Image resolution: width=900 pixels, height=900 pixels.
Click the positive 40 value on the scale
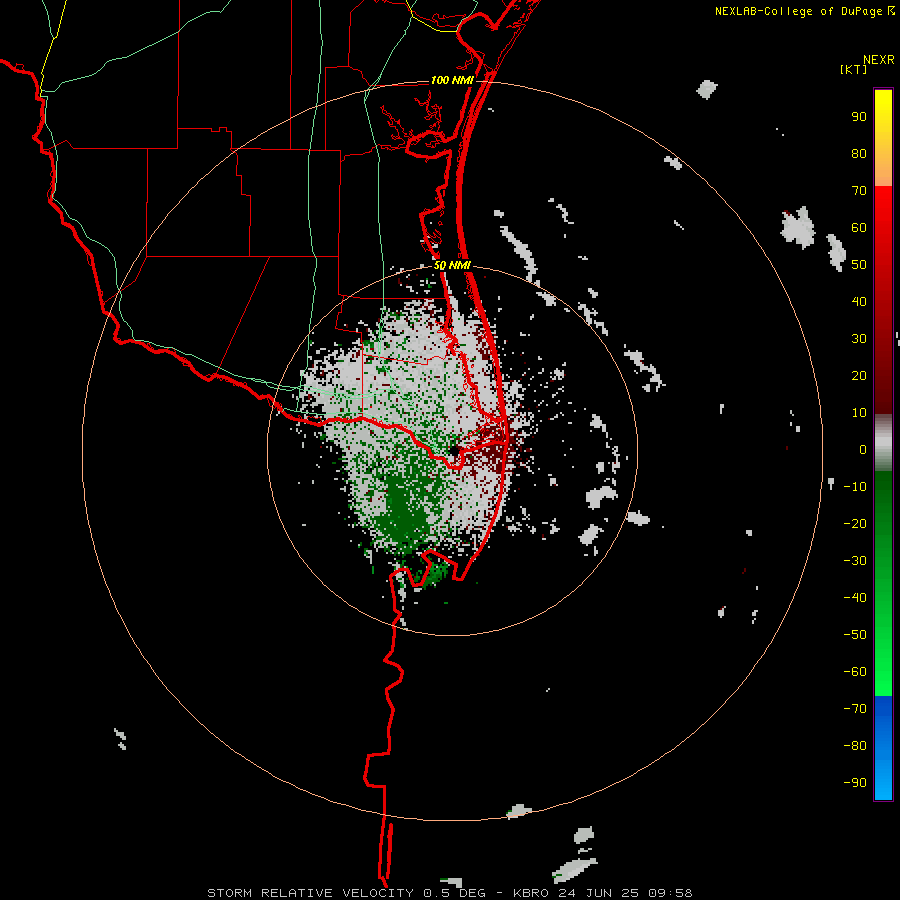pos(859,302)
